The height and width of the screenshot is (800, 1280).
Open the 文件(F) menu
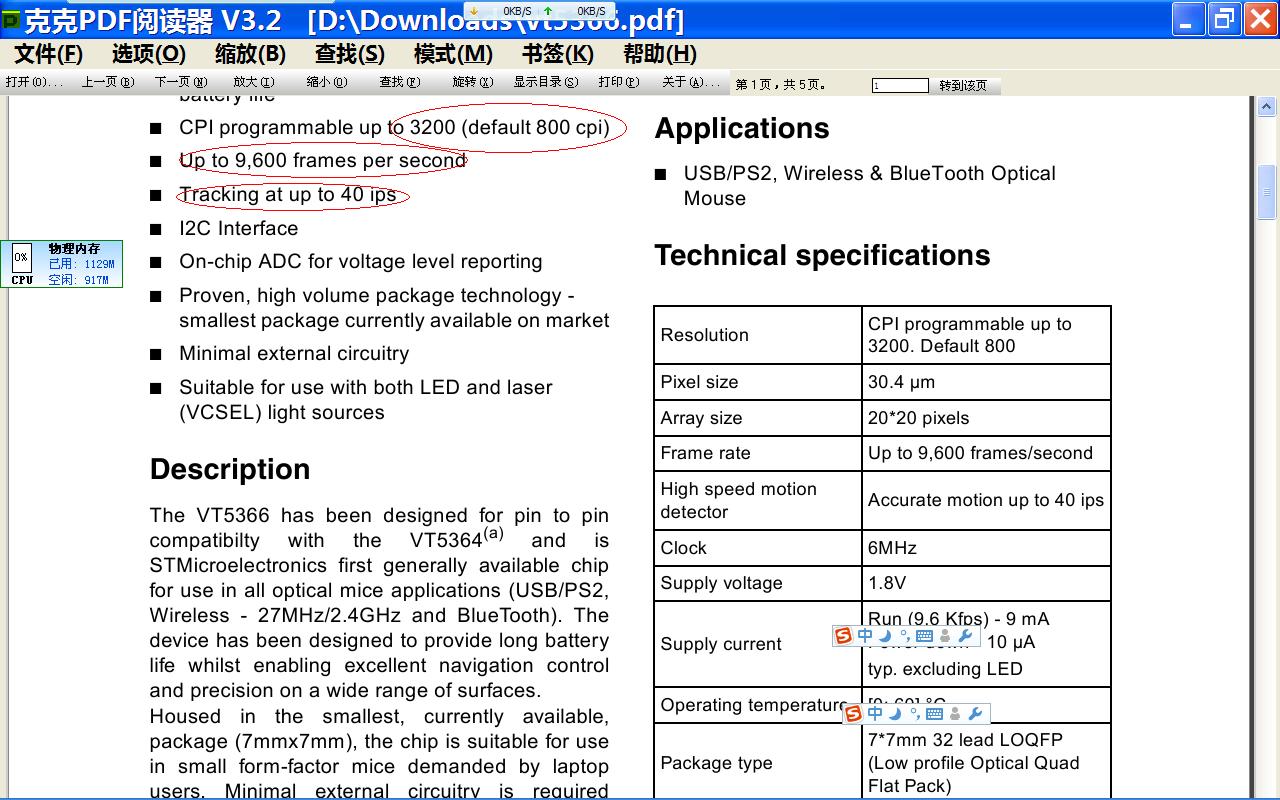[x=48, y=54]
